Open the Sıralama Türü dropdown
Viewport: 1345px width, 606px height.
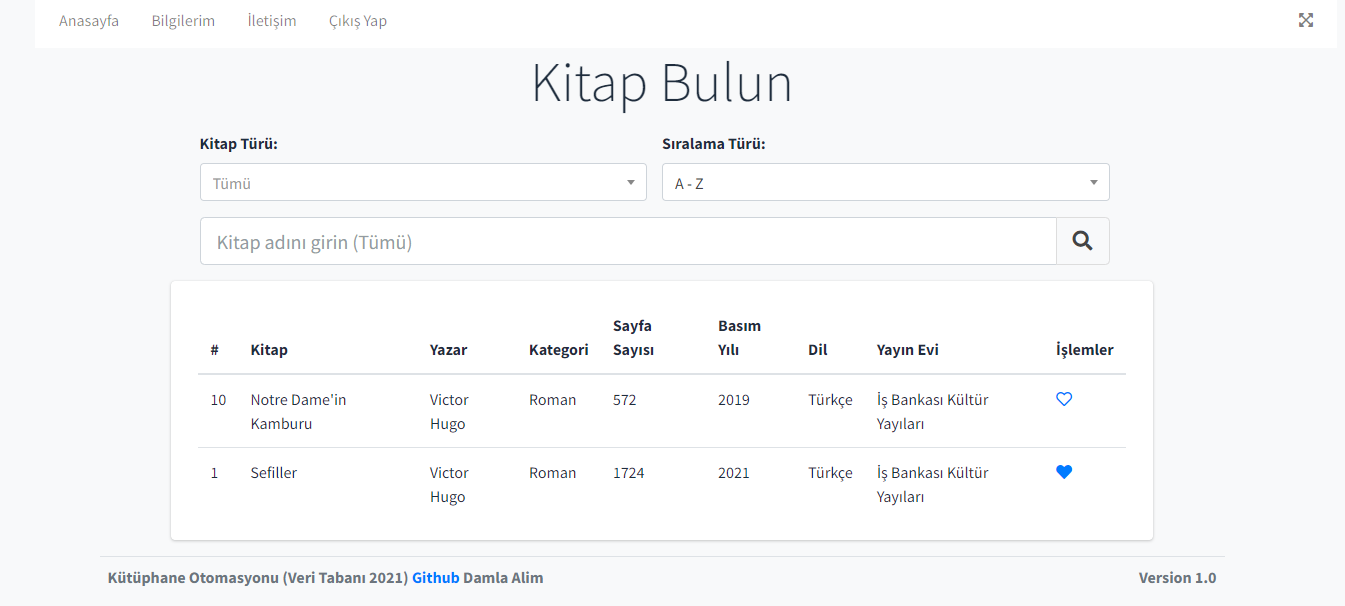(x=885, y=181)
